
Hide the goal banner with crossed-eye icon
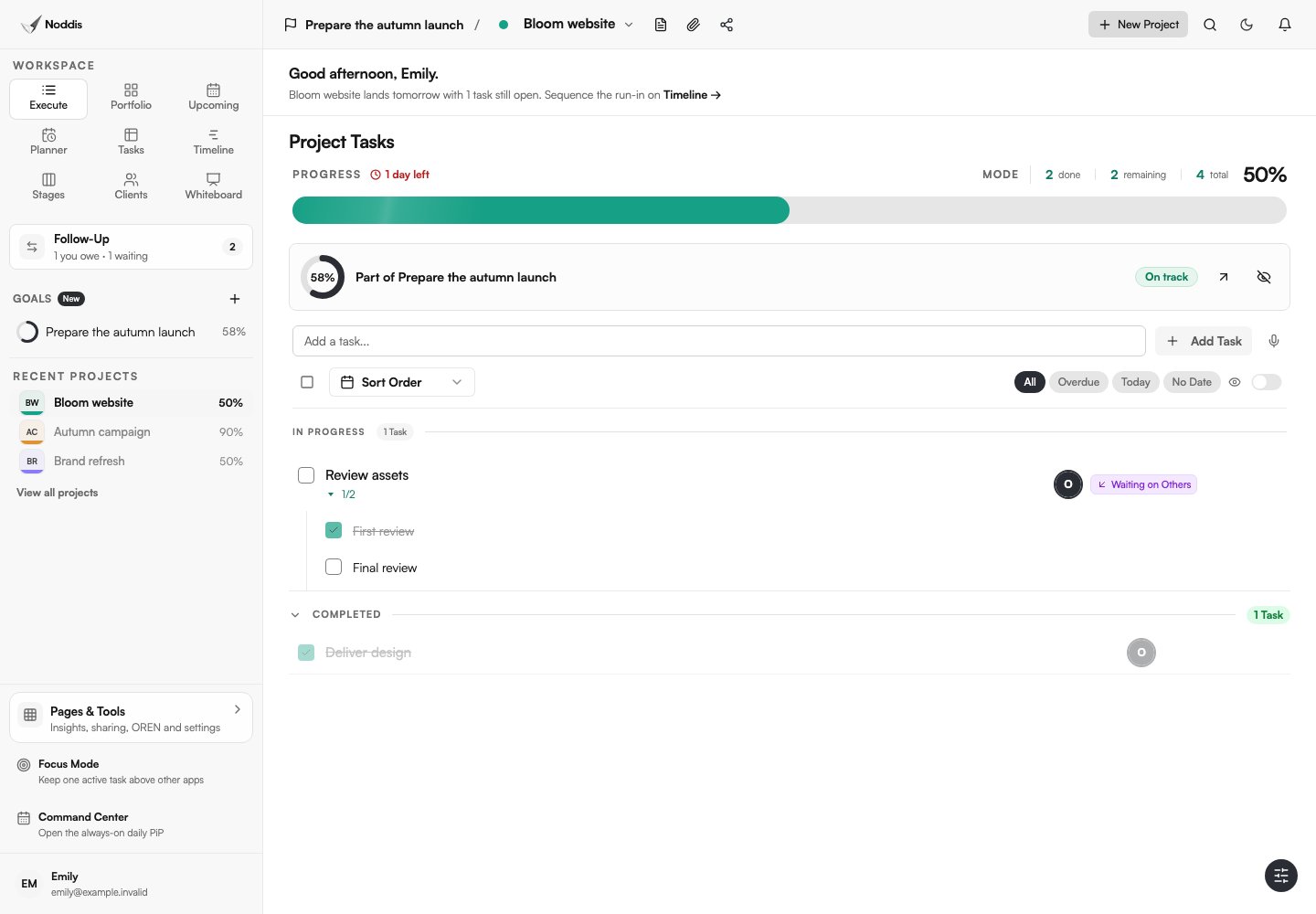pyautogui.click(x=1264, y=277)
